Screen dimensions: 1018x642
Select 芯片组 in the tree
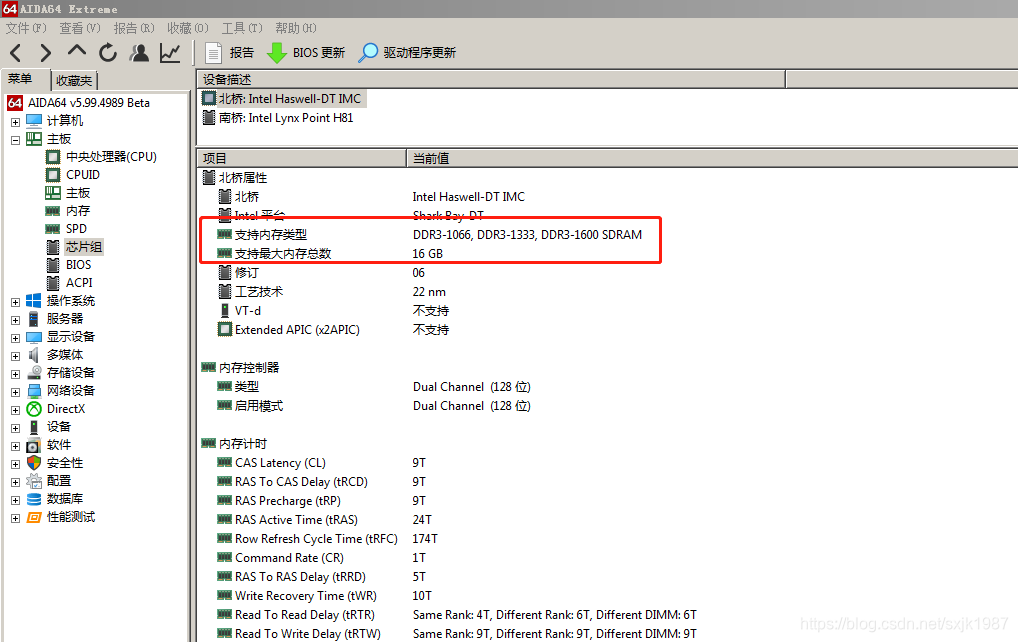tap(84, 247)
